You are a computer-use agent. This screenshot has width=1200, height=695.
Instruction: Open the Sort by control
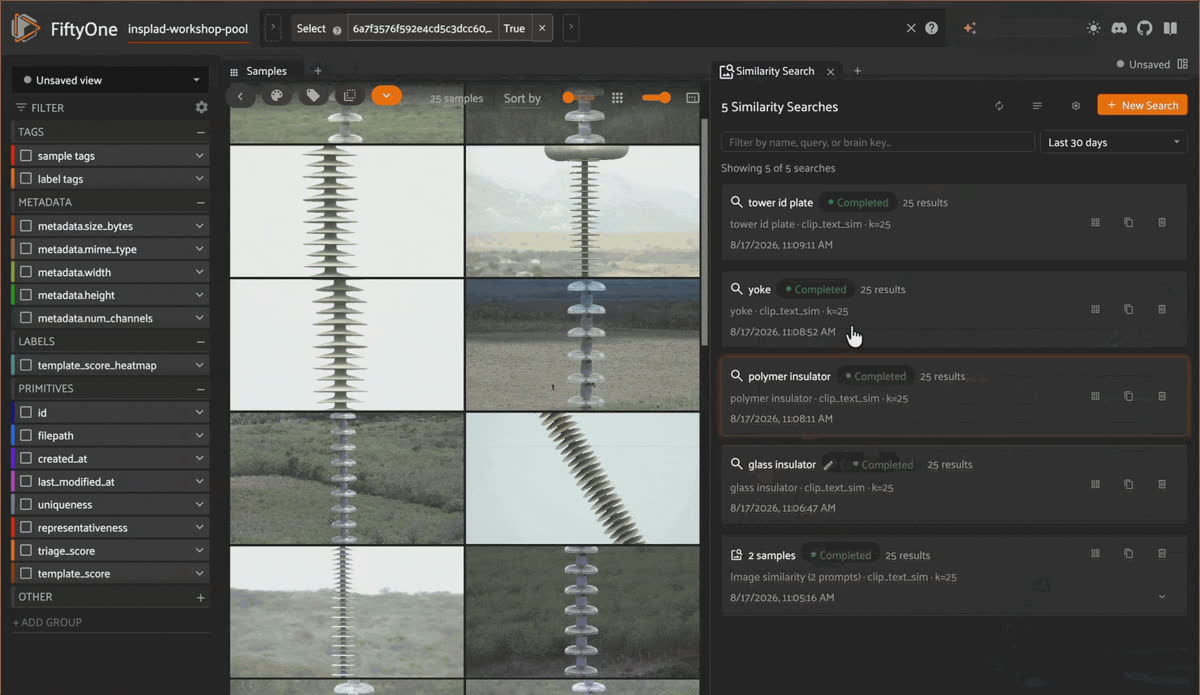522,98
